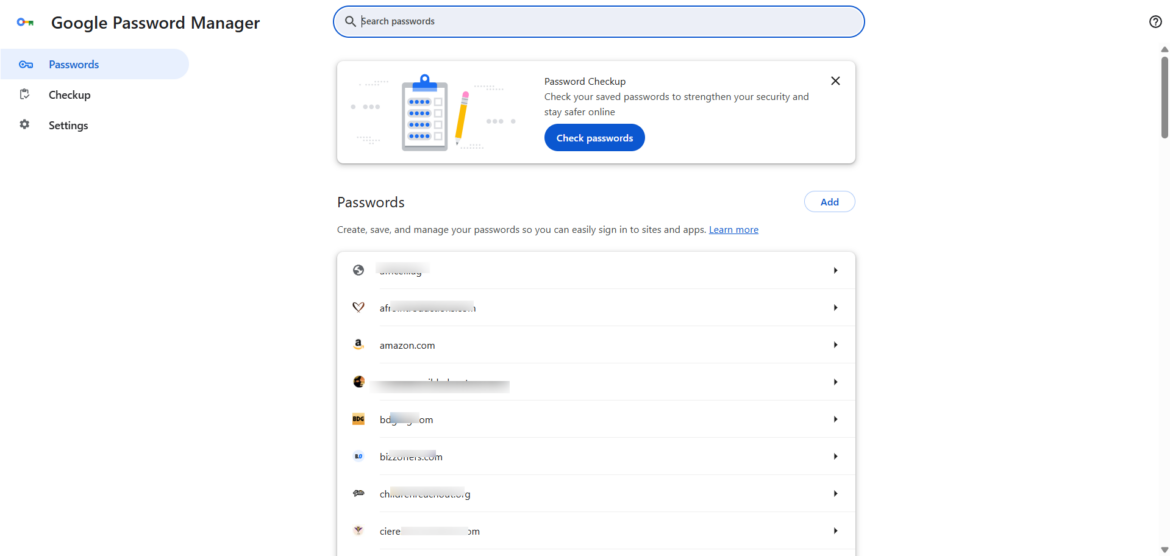Click the search magnifier icon
1170x556 pixels.
click(350, 21)
